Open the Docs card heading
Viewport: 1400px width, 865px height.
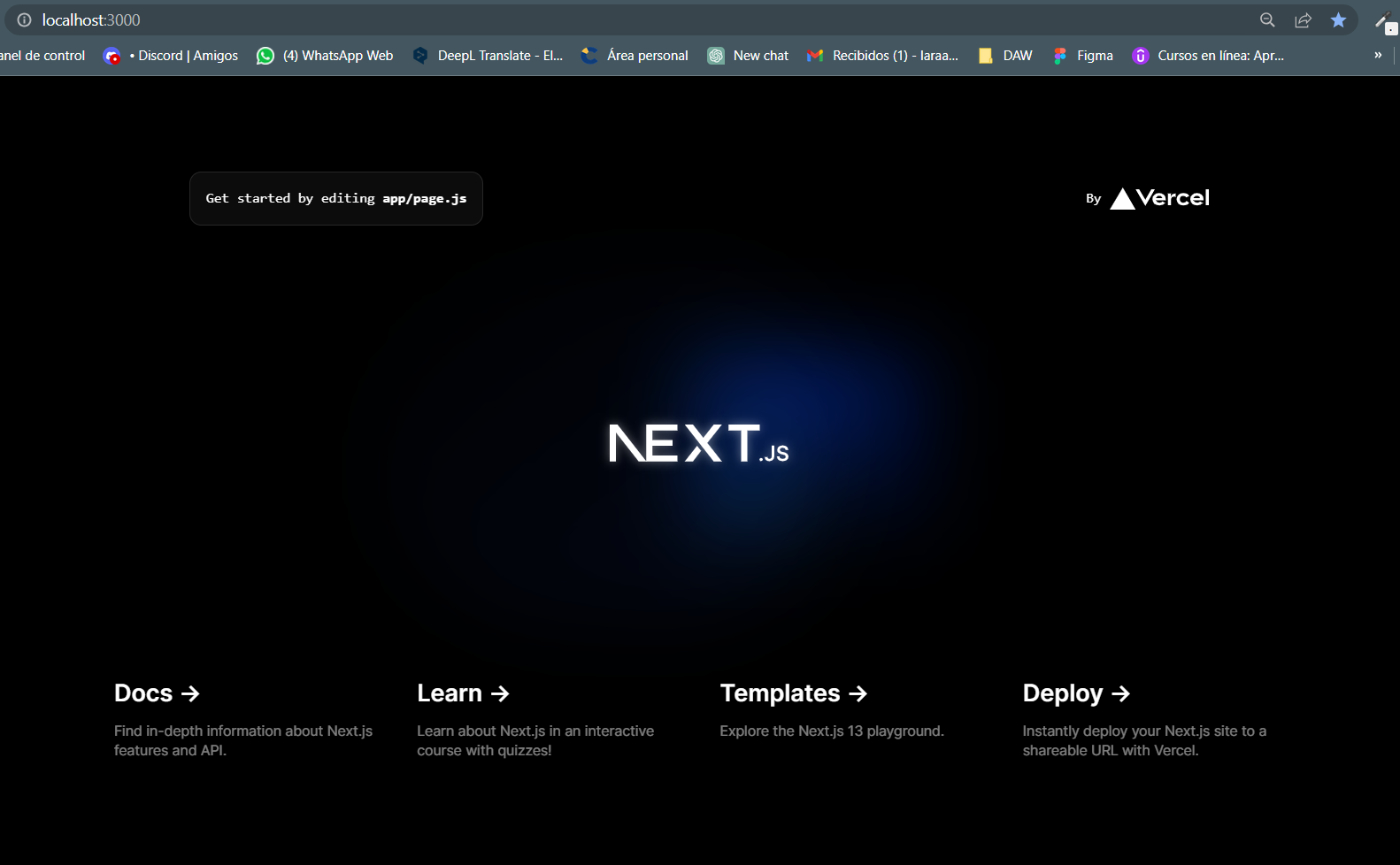pos(157,693)
